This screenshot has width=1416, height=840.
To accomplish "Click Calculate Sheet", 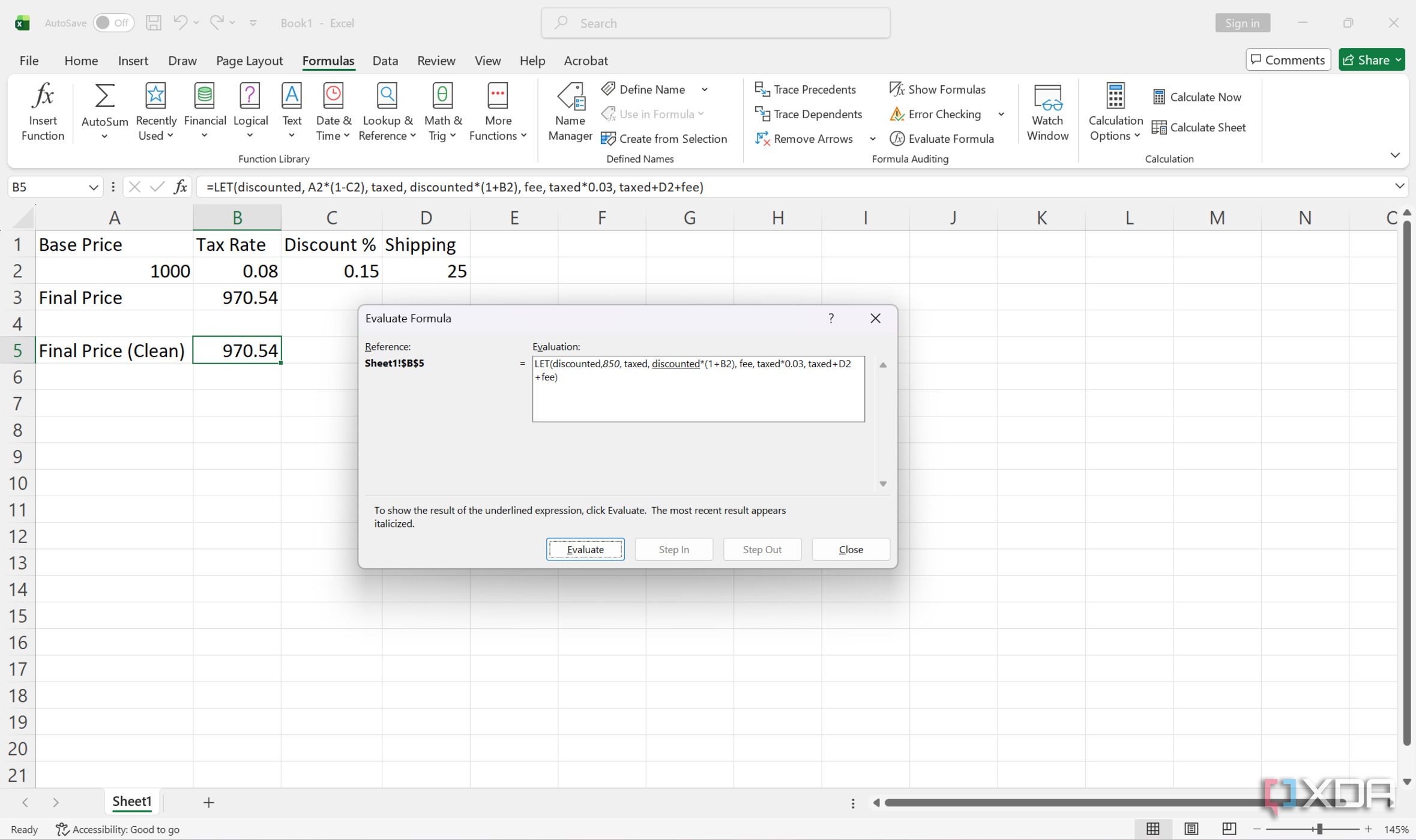I will pos(1199,127).
